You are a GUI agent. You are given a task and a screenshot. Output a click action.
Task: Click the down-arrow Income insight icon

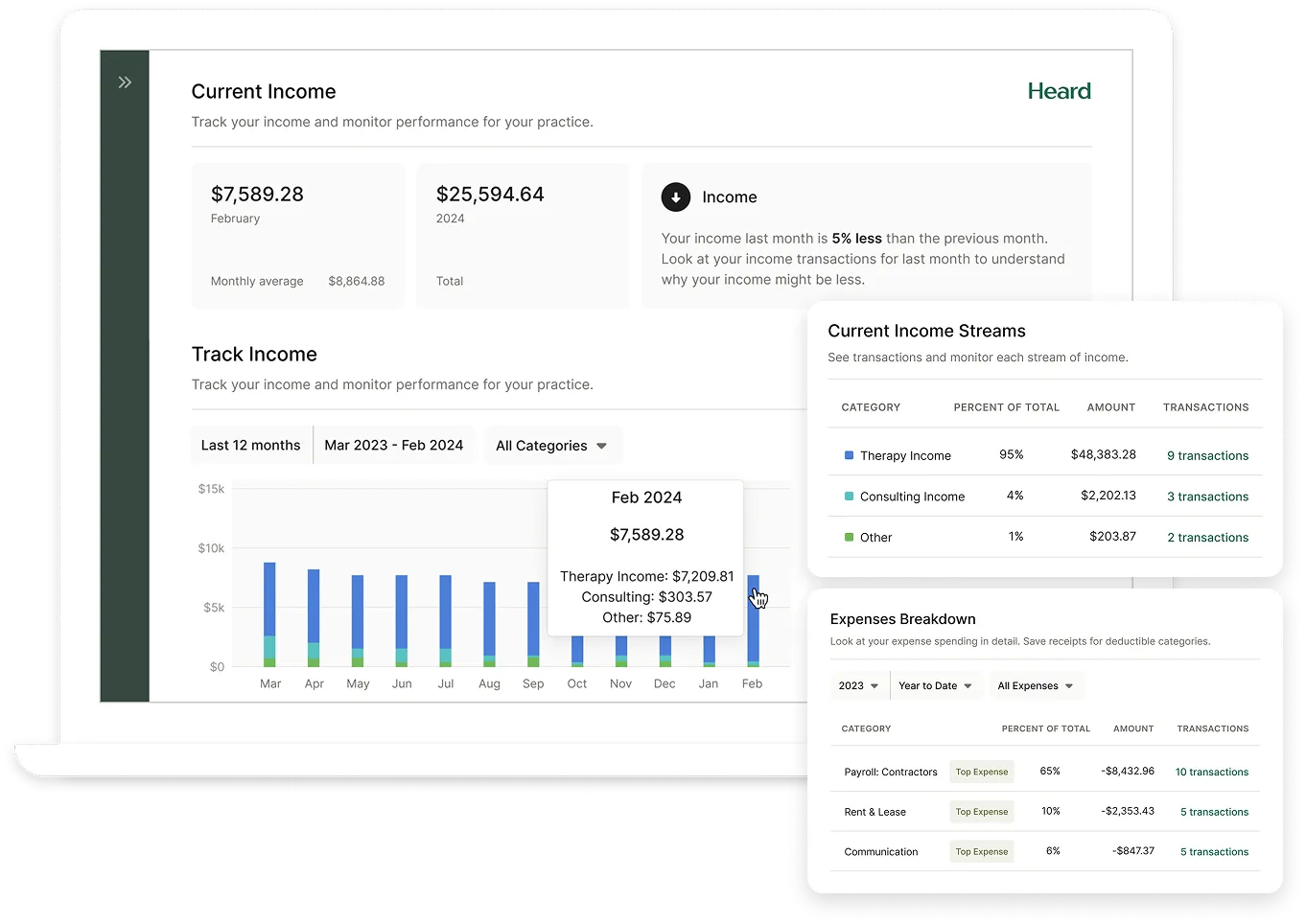point(676,196)
